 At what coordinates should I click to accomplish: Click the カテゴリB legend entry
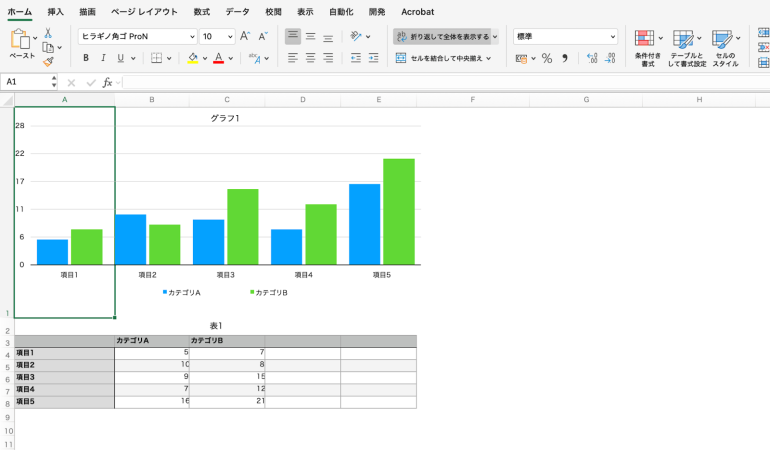click(269, 293)
